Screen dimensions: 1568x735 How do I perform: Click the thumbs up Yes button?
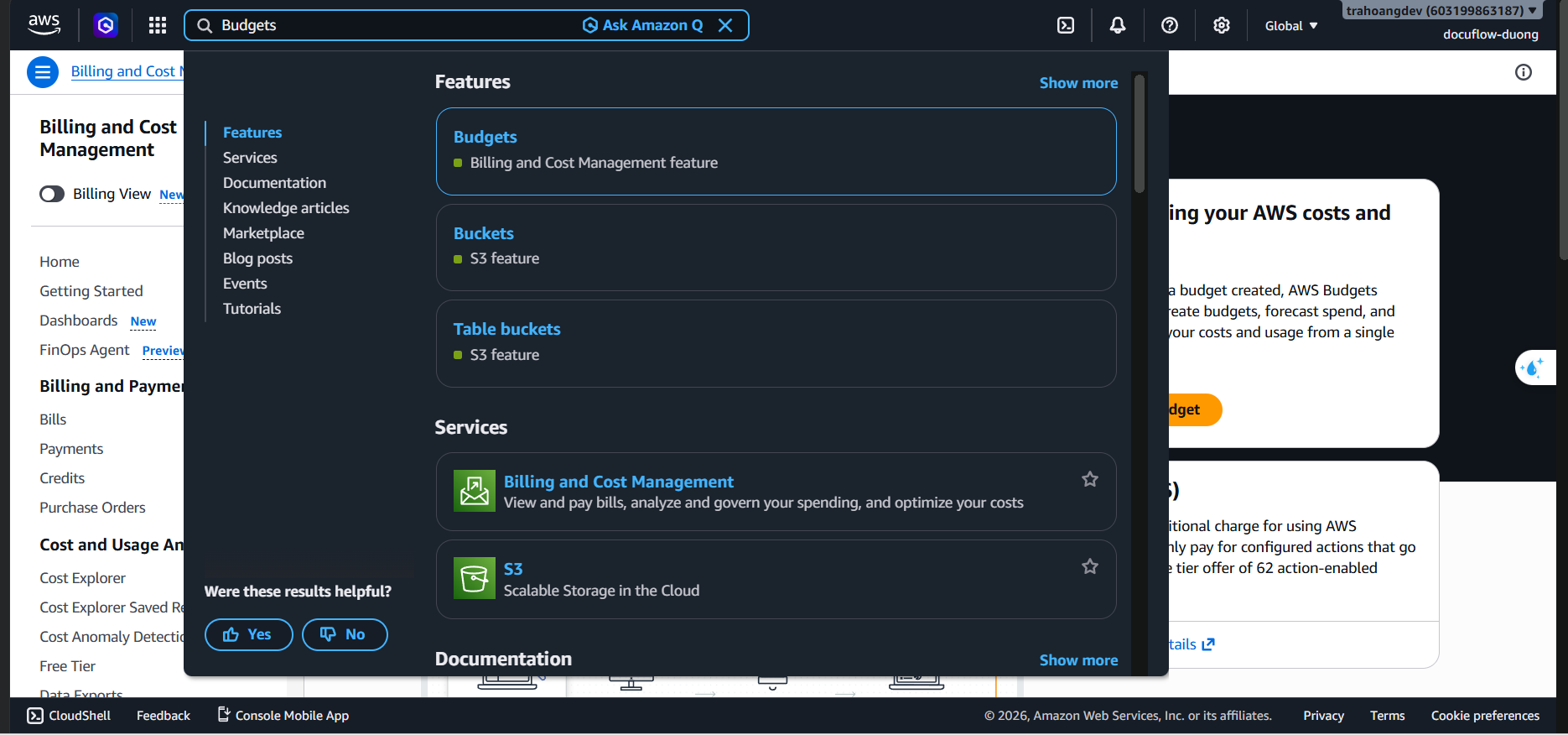point(248,634)
